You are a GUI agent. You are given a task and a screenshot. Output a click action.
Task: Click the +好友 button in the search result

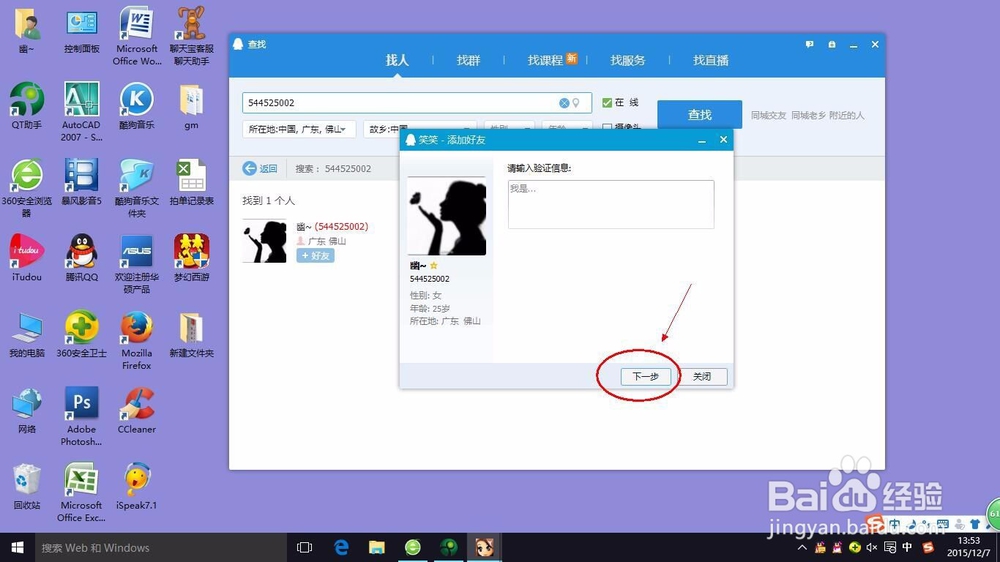(315, 256)
